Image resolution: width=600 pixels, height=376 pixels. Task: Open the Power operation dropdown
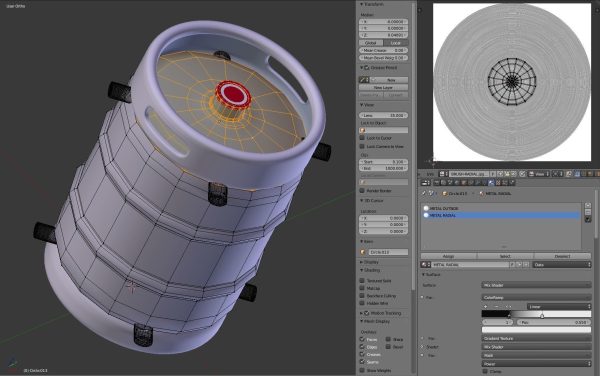(x=536, y=364)
